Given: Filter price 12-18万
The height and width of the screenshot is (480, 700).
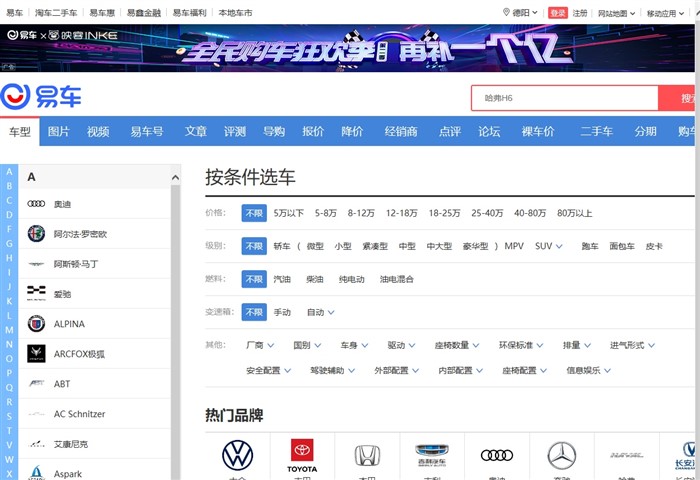Looking at the screenshot, I should 402,213.
